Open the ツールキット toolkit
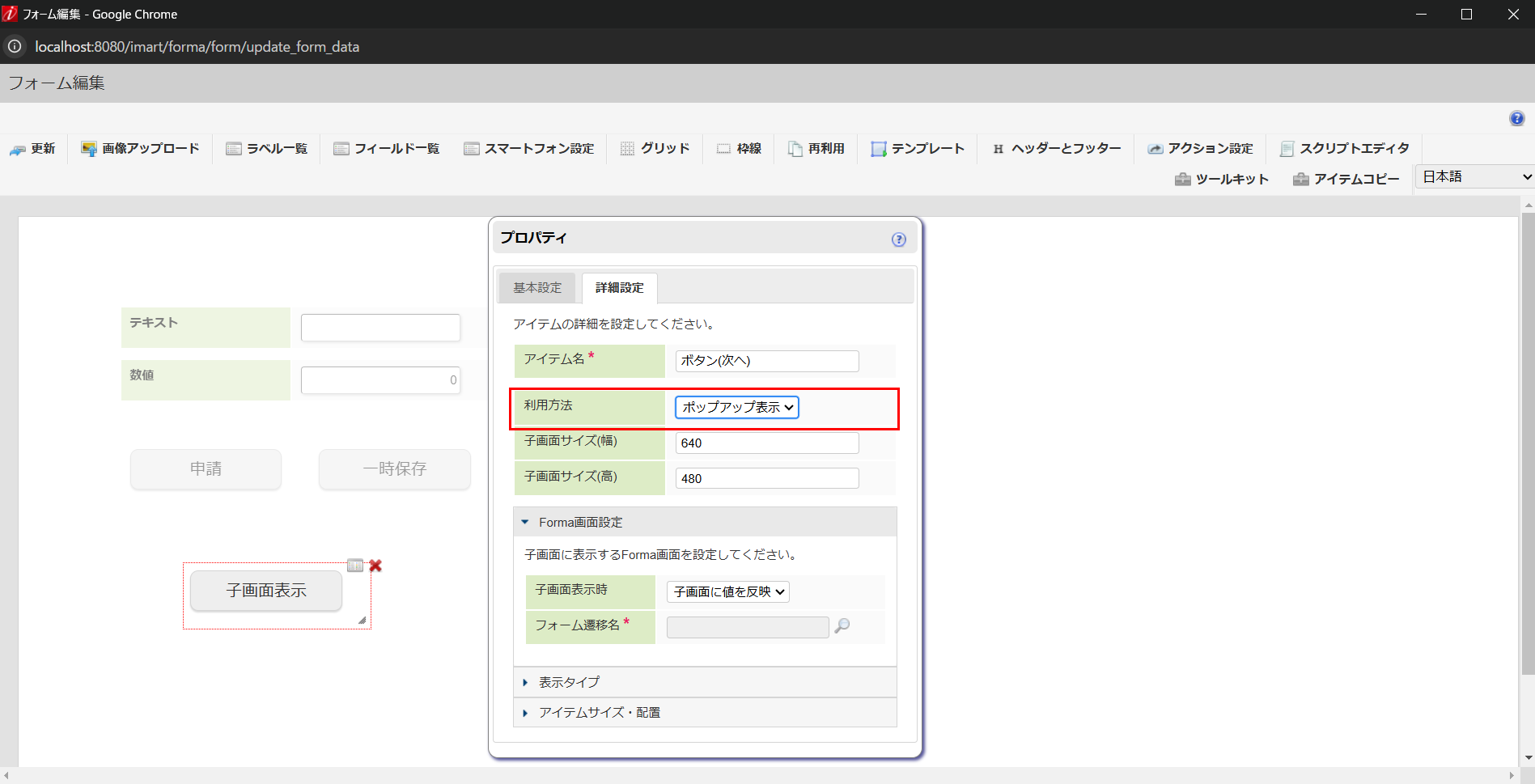 tap(1220, 179)
